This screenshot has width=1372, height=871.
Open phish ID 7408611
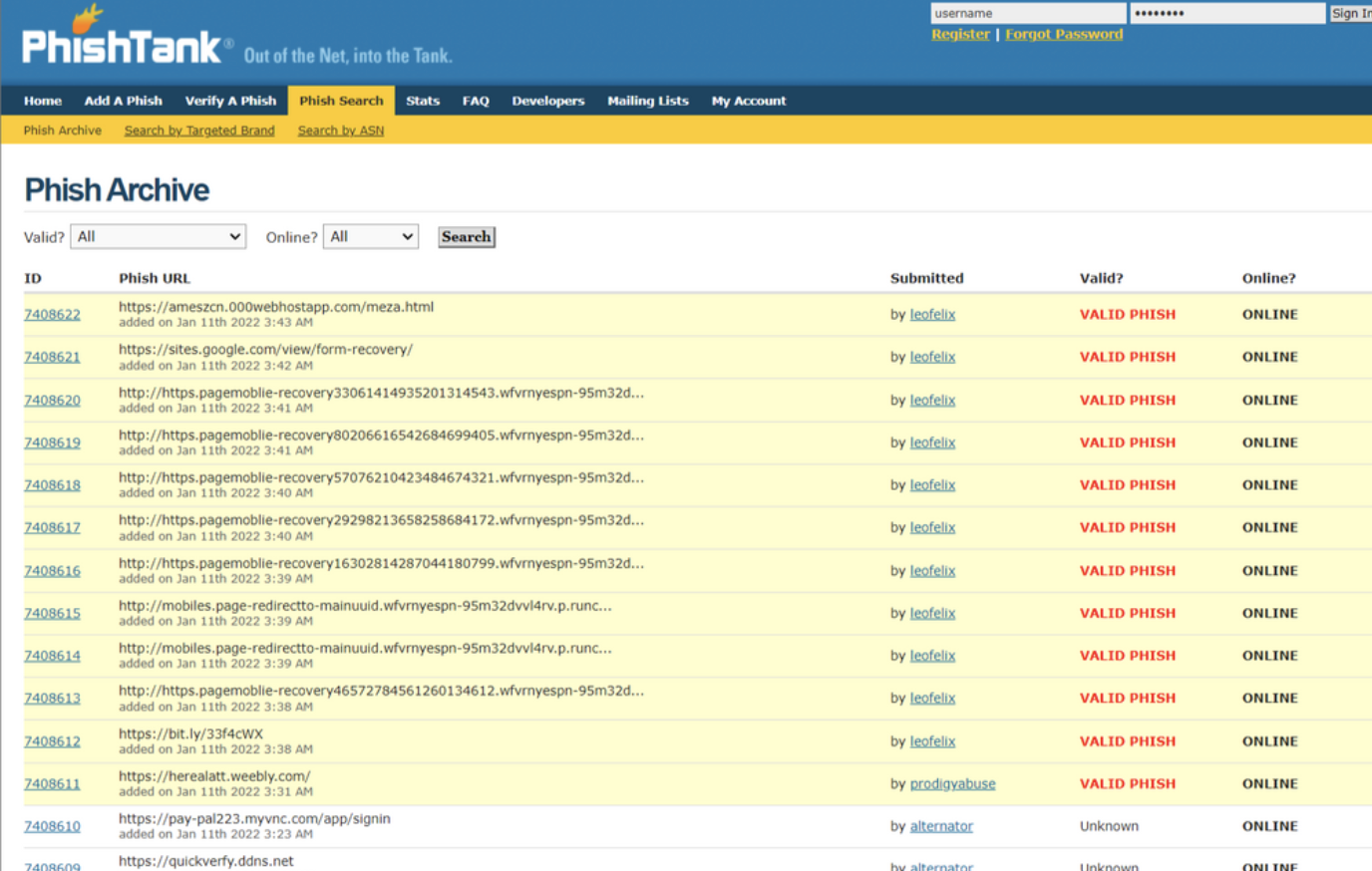point(52,783)
